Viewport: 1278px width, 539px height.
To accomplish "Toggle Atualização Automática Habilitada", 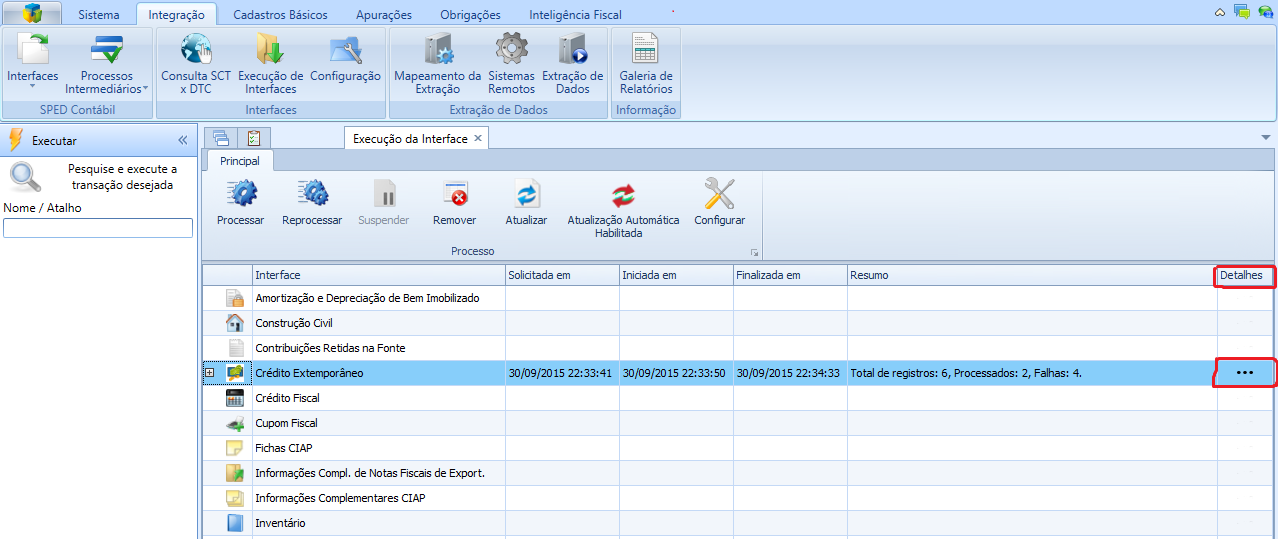I will 623,194.
